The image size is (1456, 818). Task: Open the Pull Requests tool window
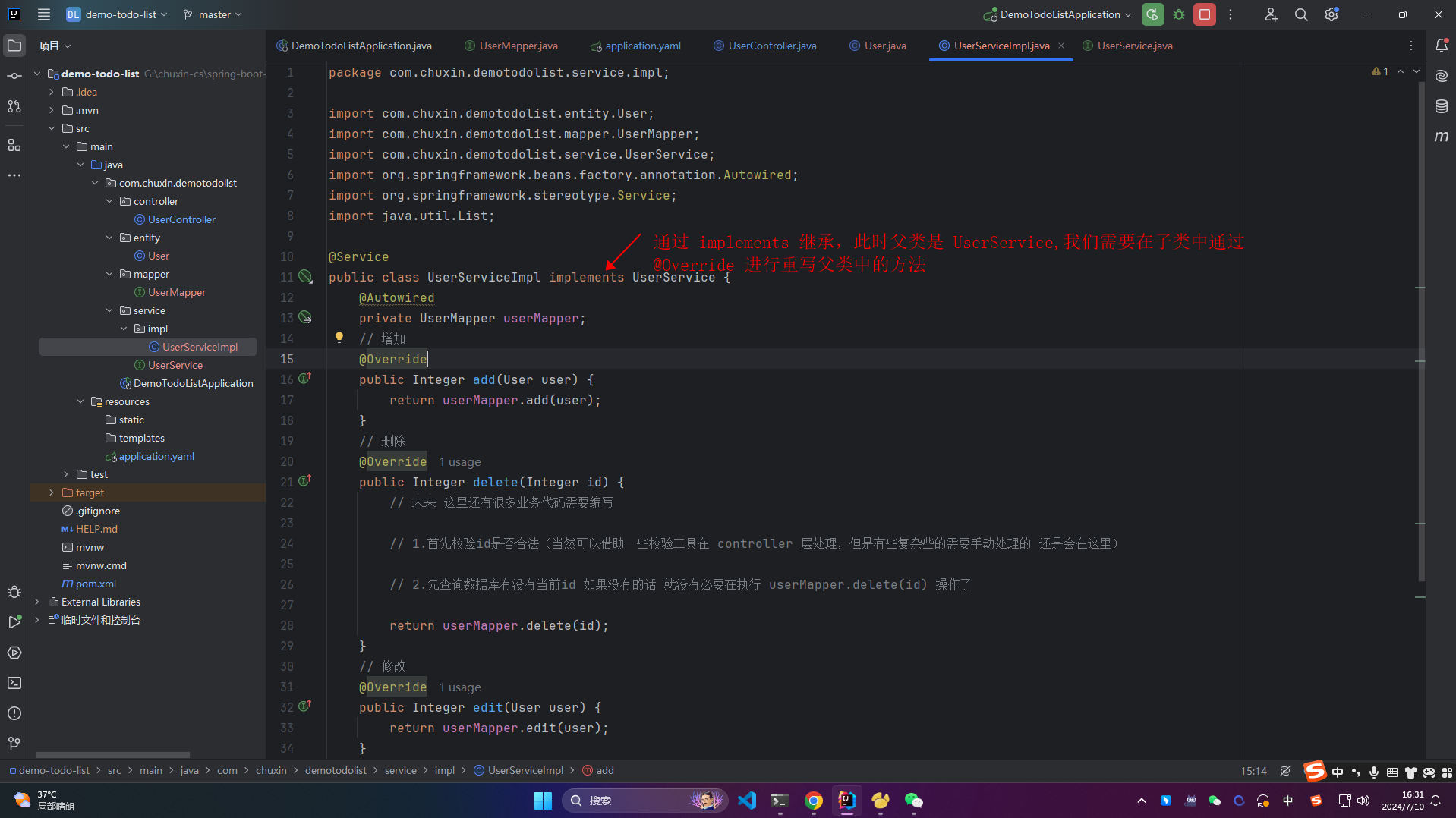(x=14, y=106)
